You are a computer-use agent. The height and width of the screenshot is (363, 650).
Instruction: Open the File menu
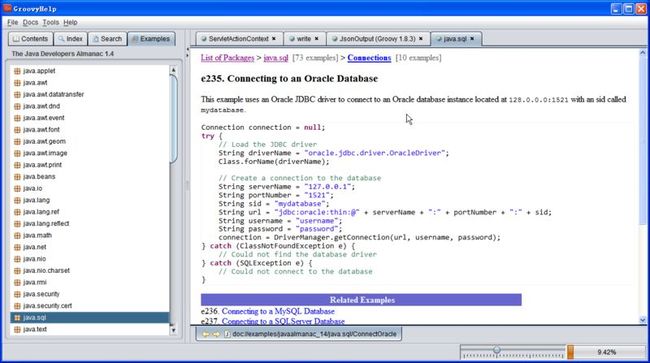13,22
